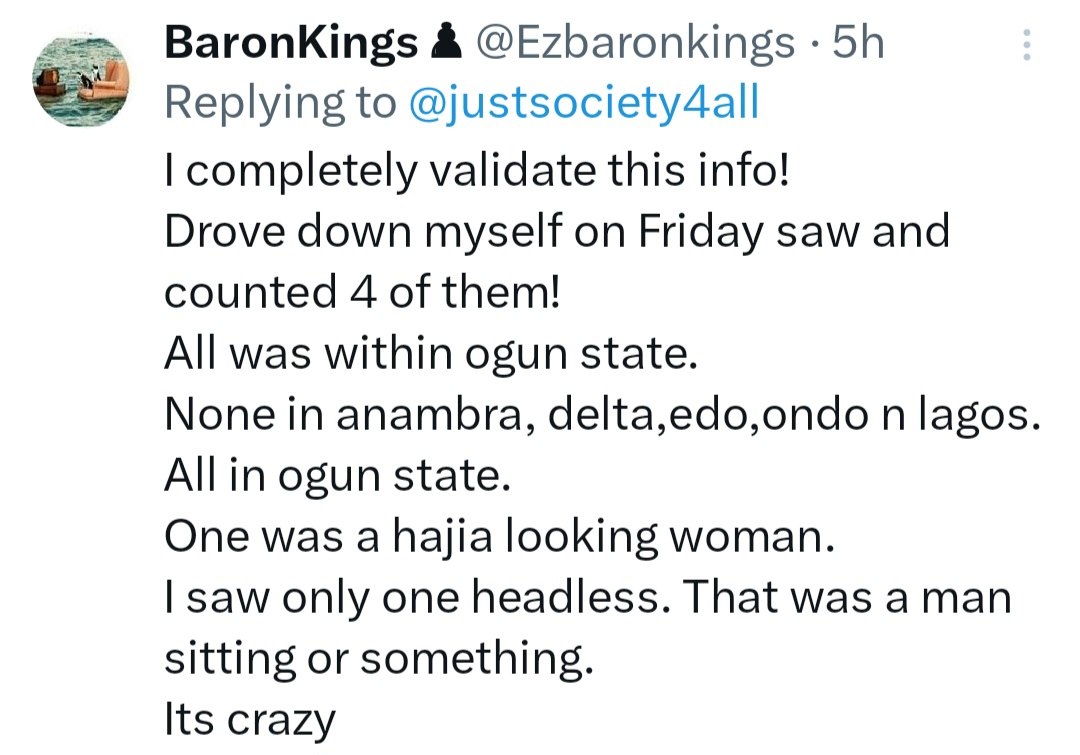Click the final line 'Its crazy'
1080x755 pixels.
pos(249,720)
